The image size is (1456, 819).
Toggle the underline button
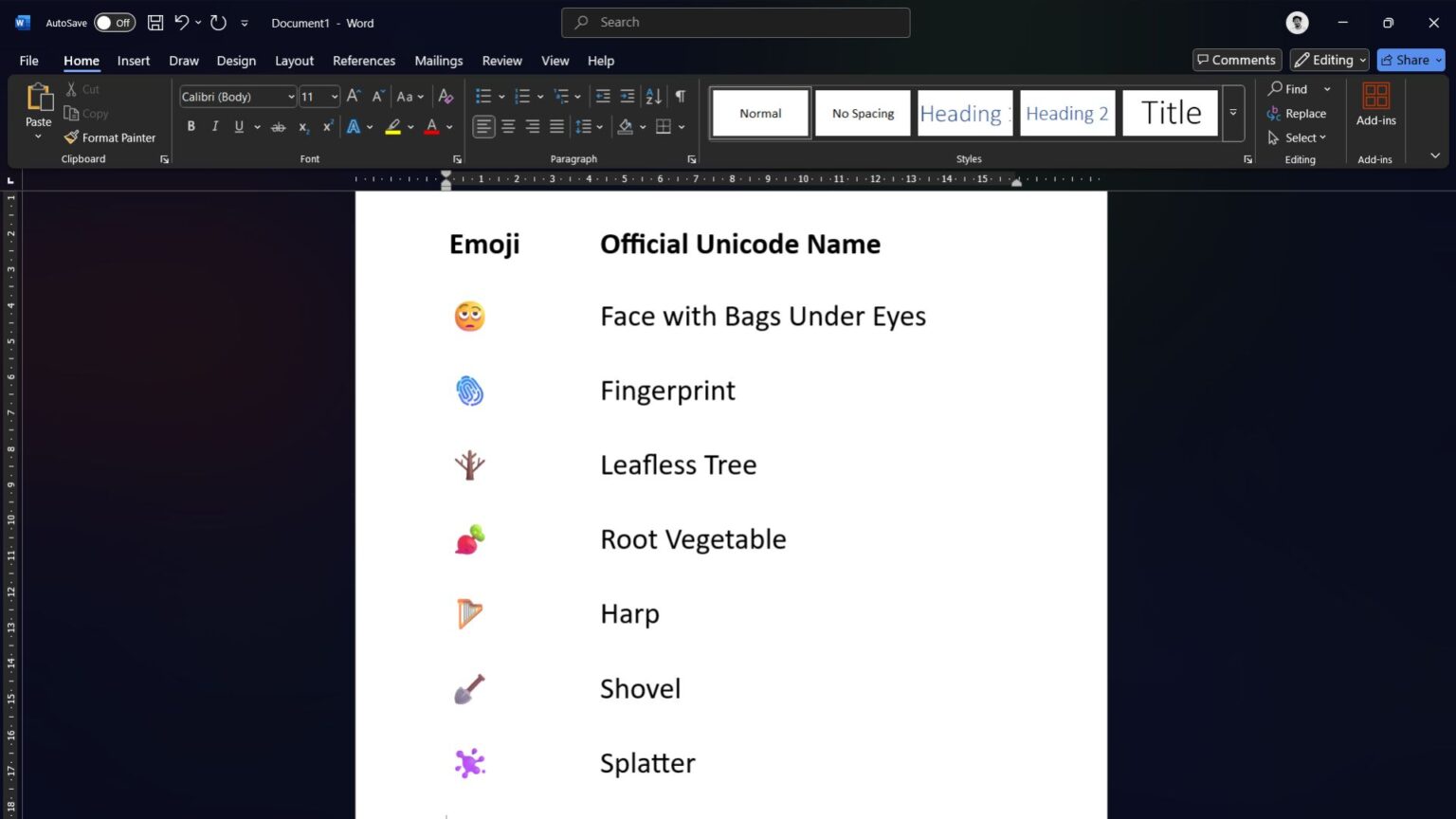[x=239, y=126]
